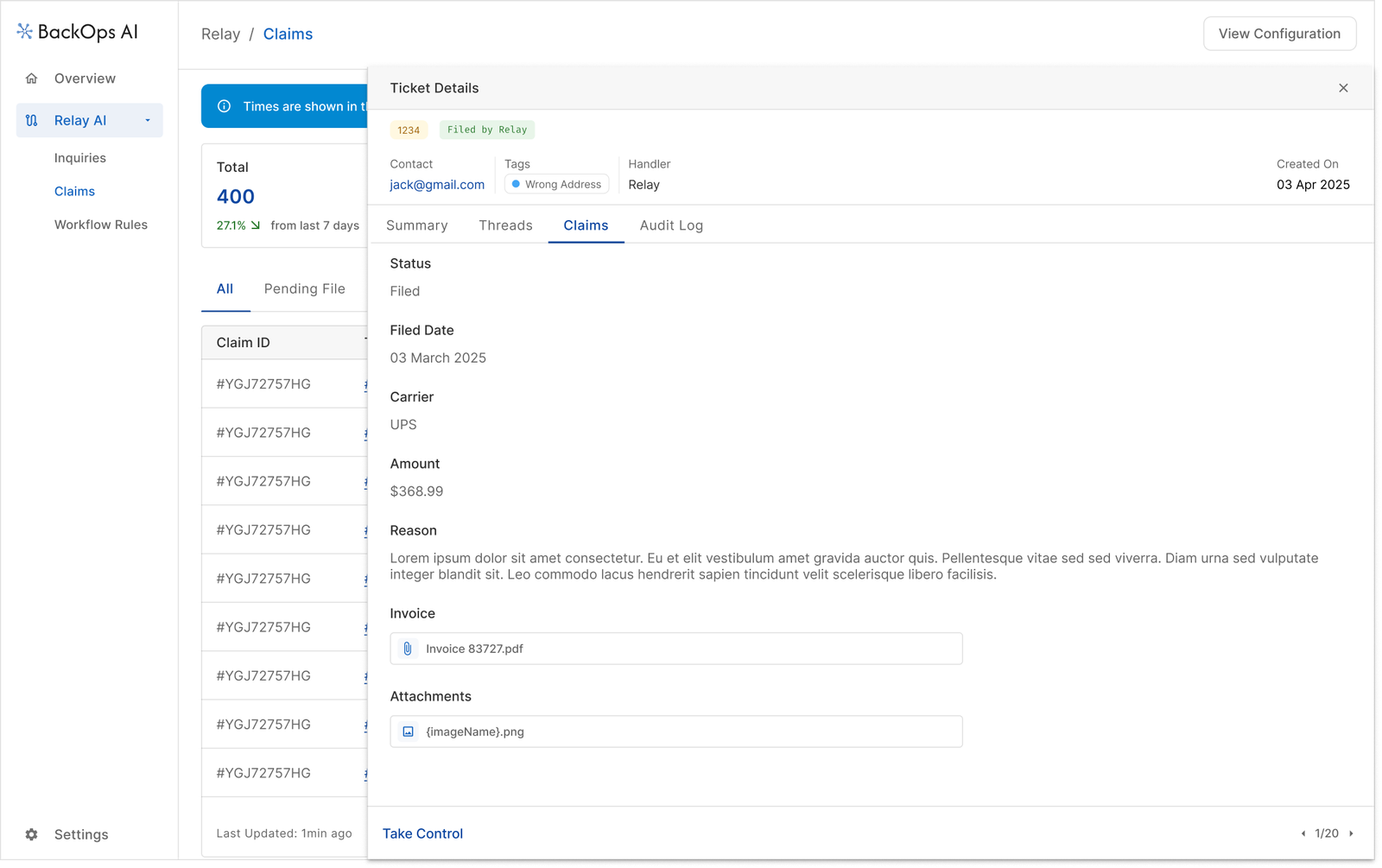Click the Filed by Relay badge
Image resolution: width=1382 pixels, height=868 pixels.
click(487, 130)
